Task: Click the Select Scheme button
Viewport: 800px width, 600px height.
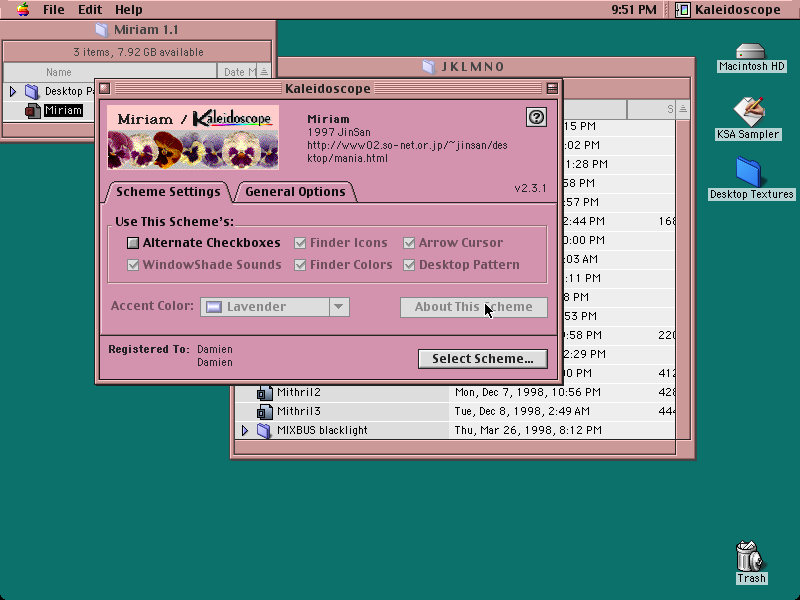Action: click(483, 359)
